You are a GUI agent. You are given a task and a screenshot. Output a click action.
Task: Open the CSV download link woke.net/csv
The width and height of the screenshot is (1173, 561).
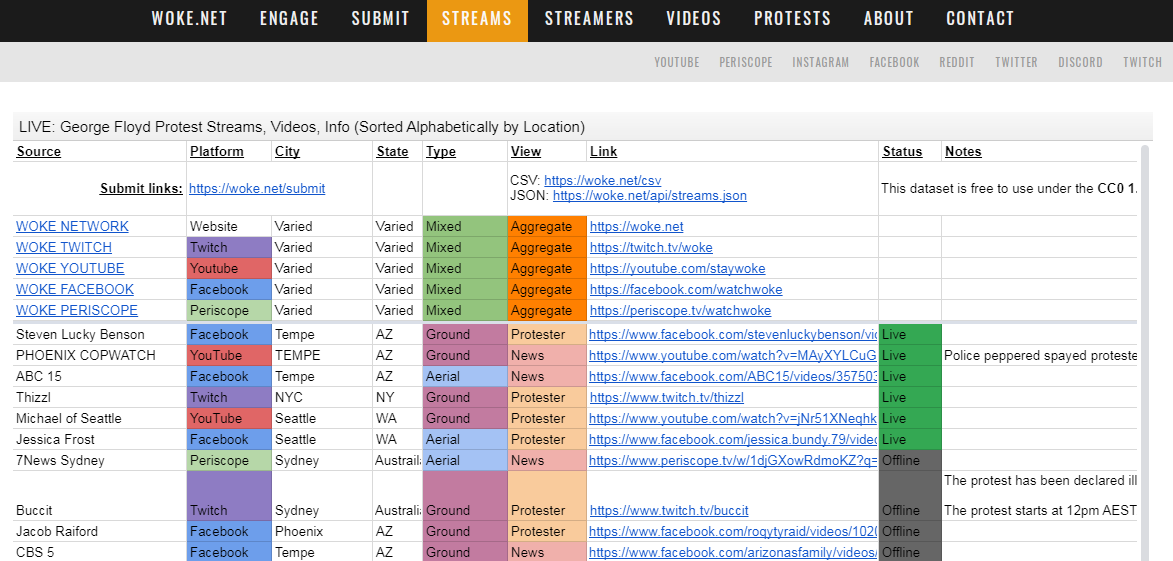603,181
